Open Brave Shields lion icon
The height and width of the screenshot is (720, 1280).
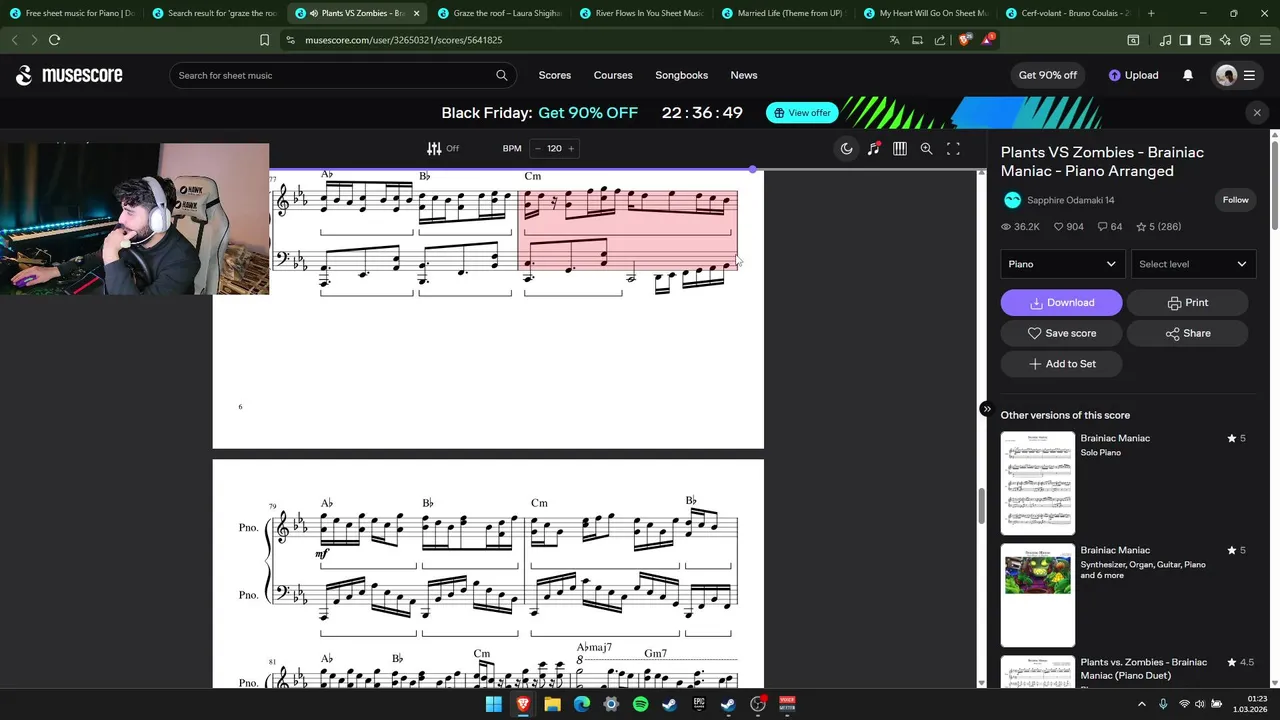[964, 40]
